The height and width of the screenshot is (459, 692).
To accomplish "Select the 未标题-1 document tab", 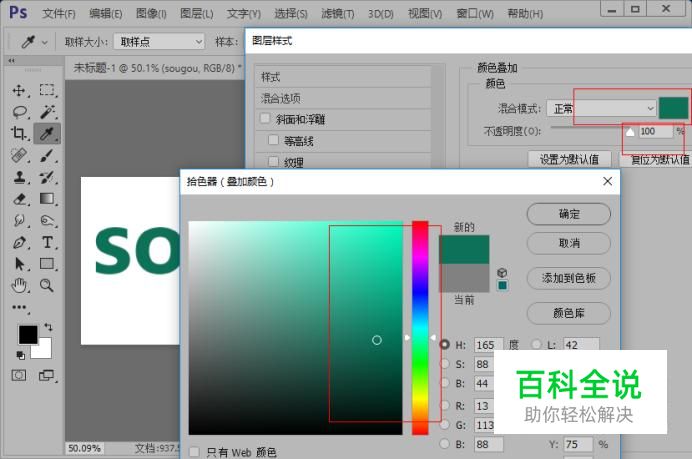I will 158,68.
